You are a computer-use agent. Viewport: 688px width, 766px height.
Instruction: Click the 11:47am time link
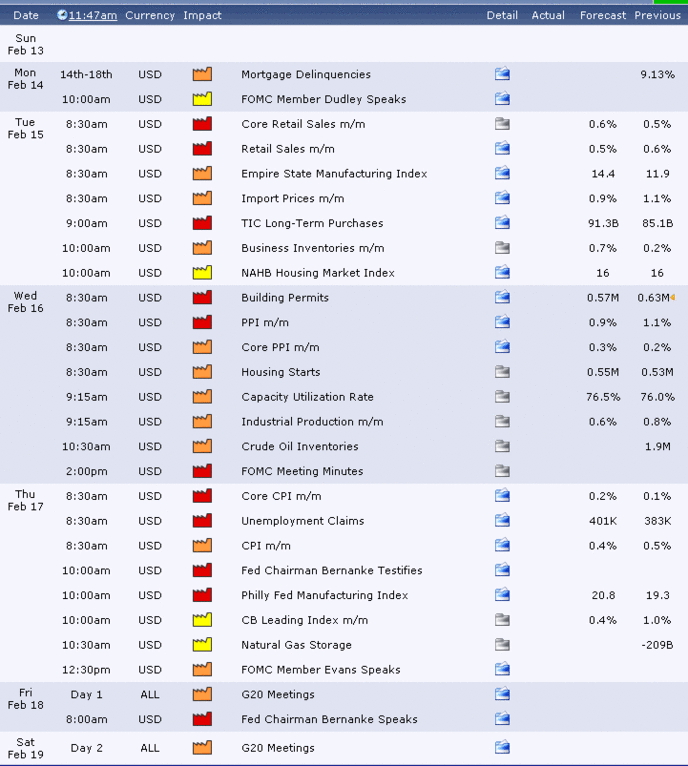pos(93,16)
